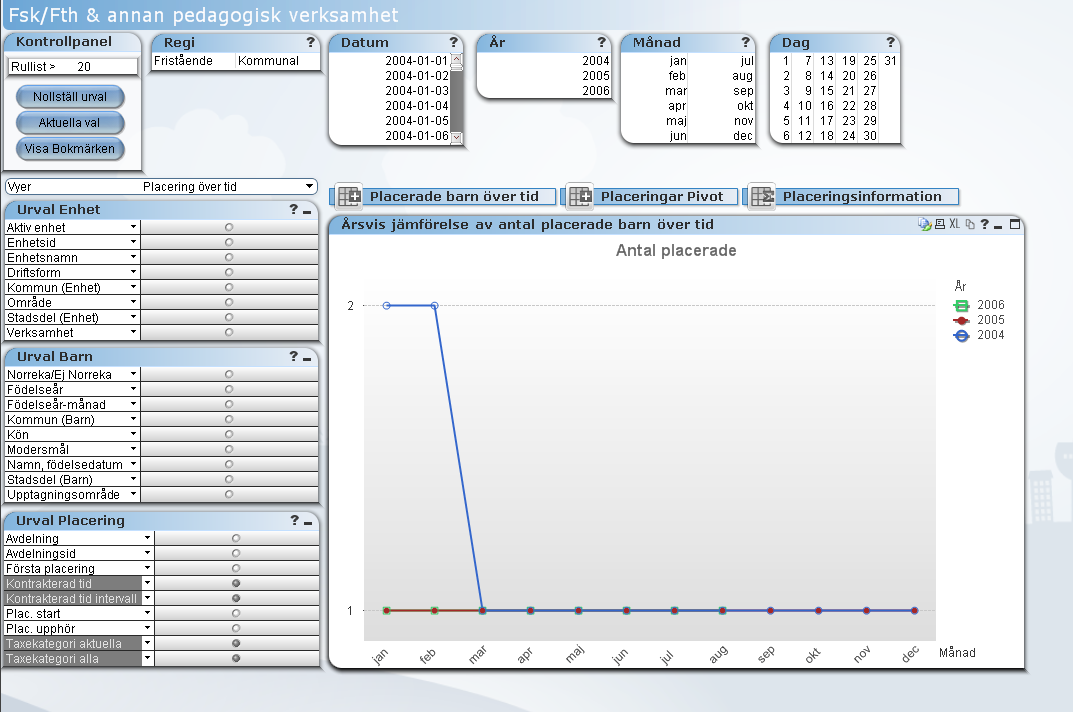Image resolution: width=1073 pixels, height=712 pixels.
Task: Expand the Upptagningsområde dropdown
Action: 133,494
